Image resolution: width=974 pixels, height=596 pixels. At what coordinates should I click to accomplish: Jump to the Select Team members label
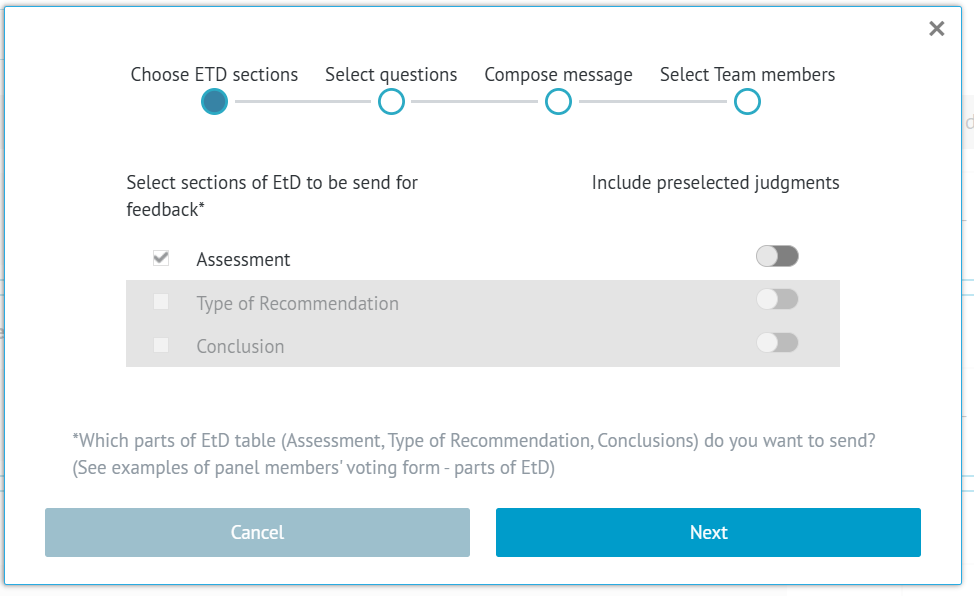point(747,75)
